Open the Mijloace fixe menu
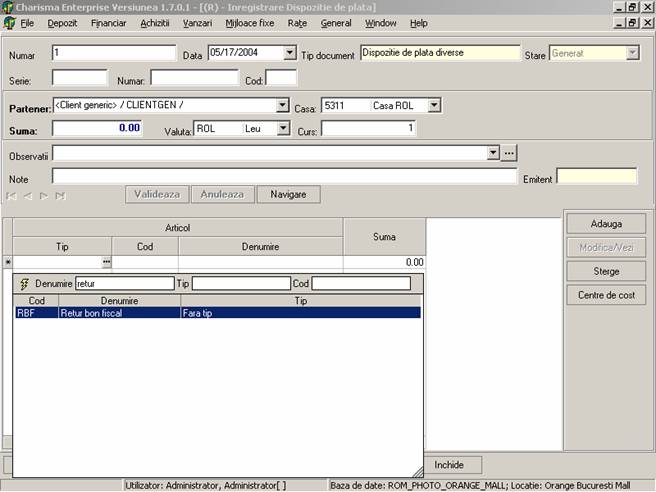The width and height of the screenshot is (656, 492). click(250, 23)
